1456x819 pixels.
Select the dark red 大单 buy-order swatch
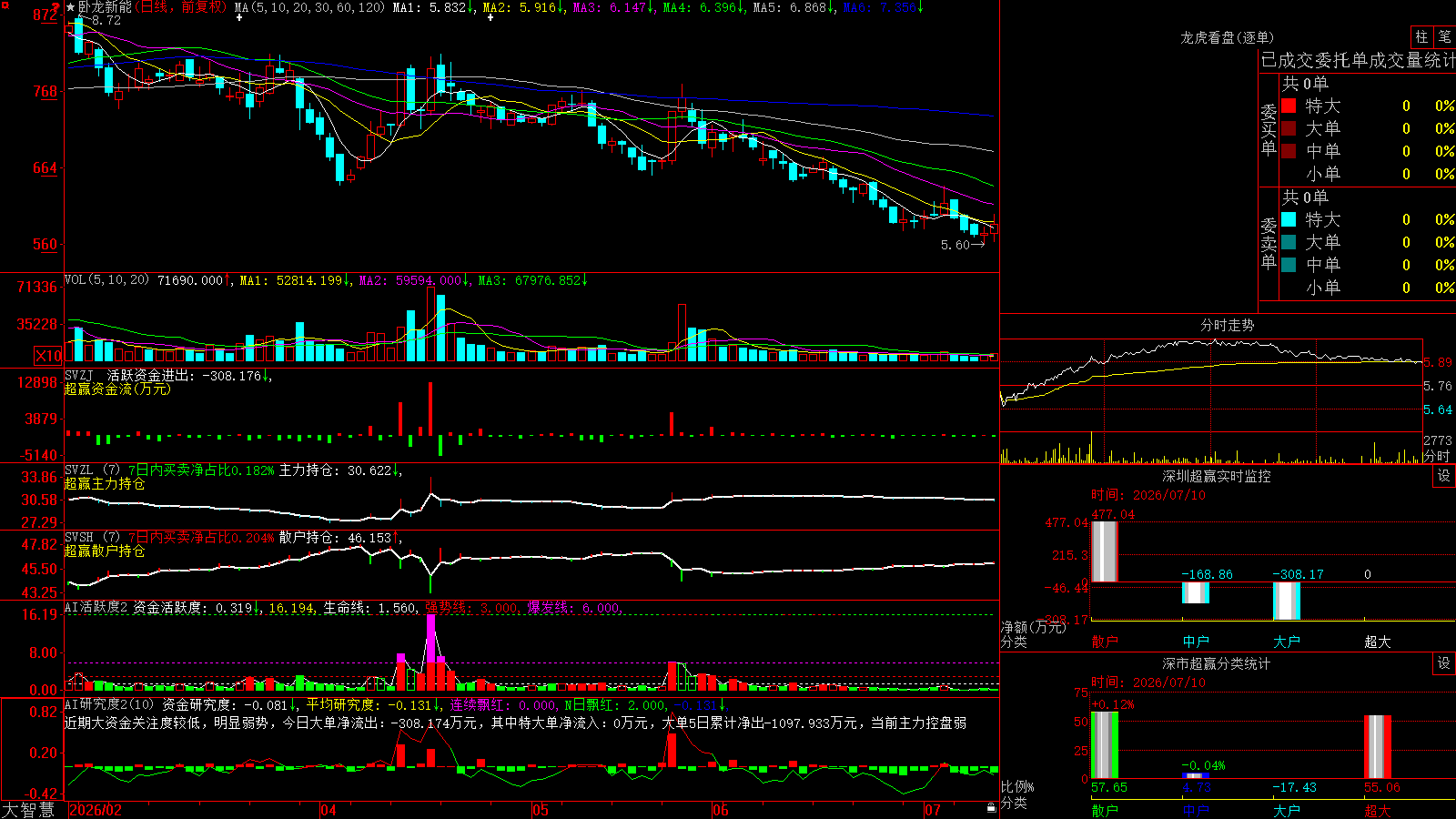(1289, 128)
